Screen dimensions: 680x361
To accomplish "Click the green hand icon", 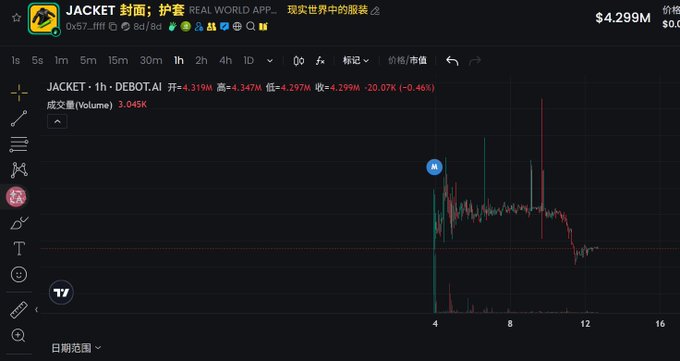I will click(172, 26).
